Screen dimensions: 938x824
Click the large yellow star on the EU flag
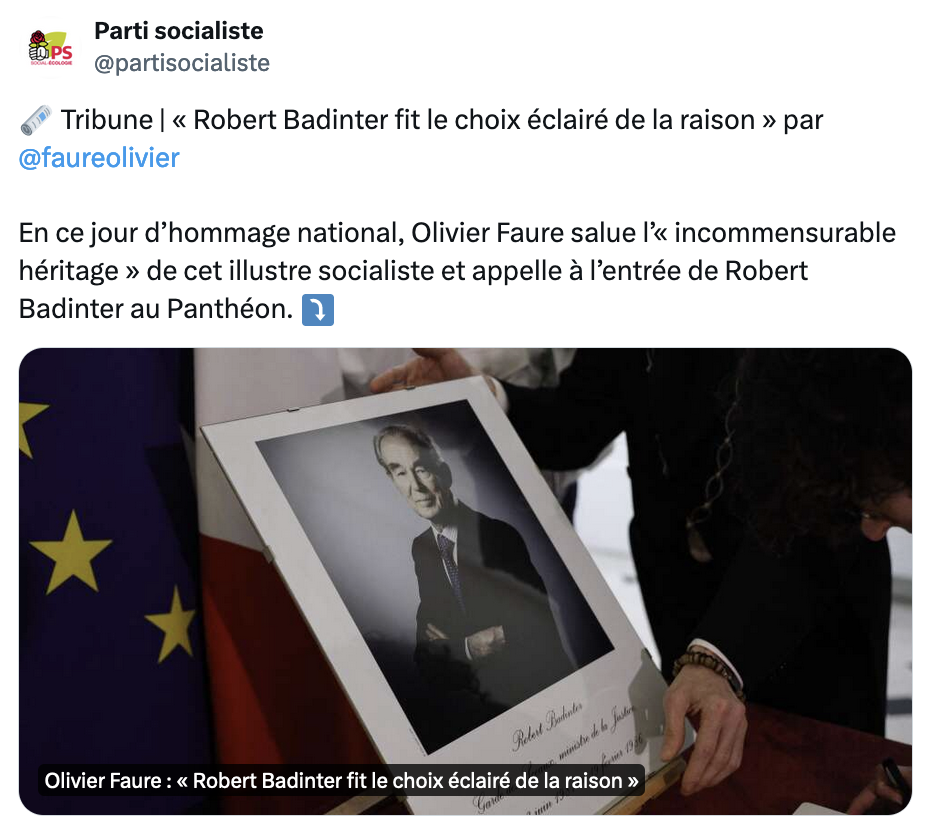(72, 552)
